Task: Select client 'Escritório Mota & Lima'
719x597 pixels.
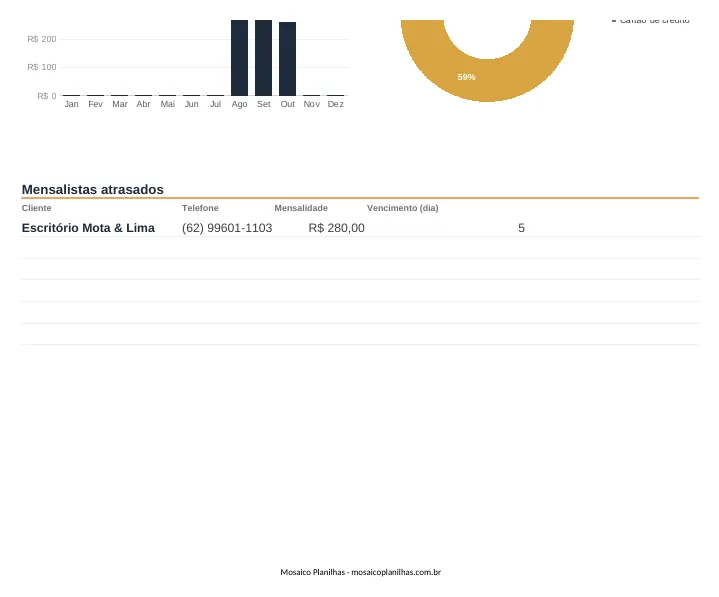Action: point(88,228)
